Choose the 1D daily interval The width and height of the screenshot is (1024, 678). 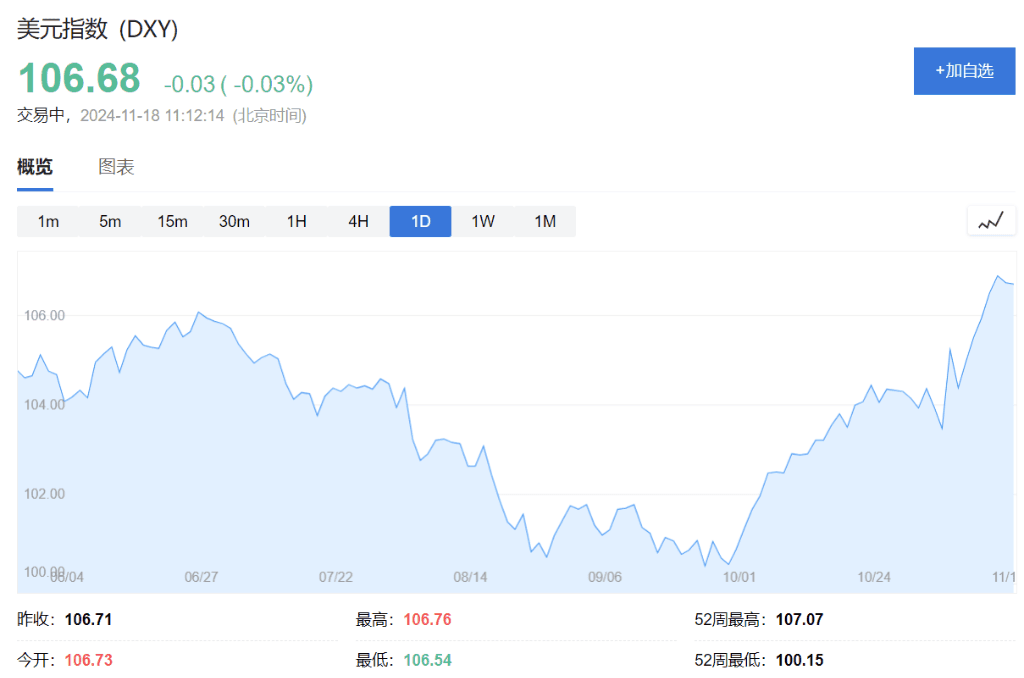(x=421, y=221)
